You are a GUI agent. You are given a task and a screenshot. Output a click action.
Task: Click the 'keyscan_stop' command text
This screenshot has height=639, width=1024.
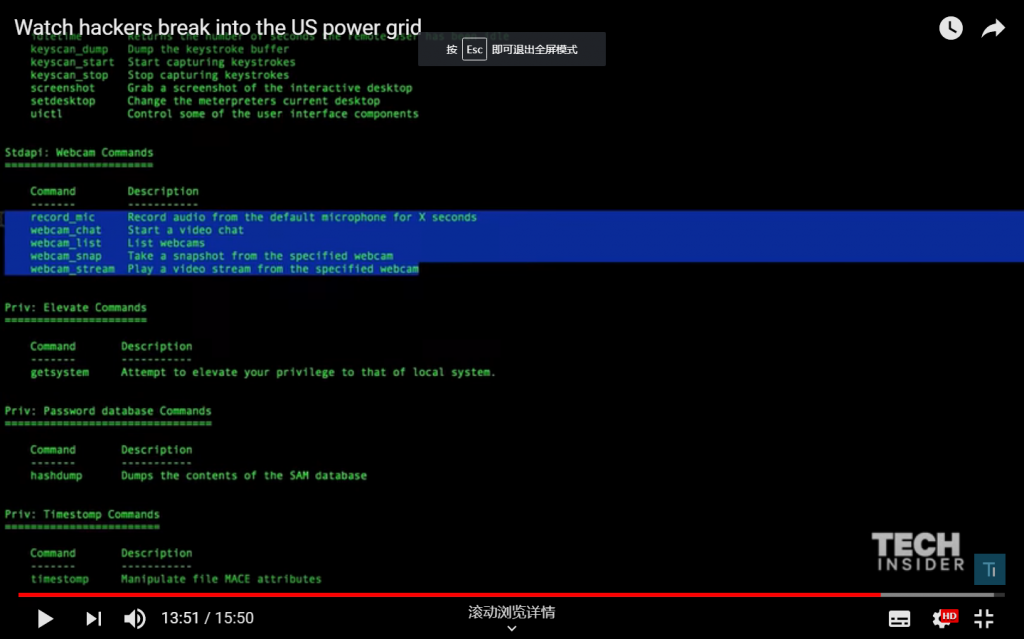coord(69,75)
